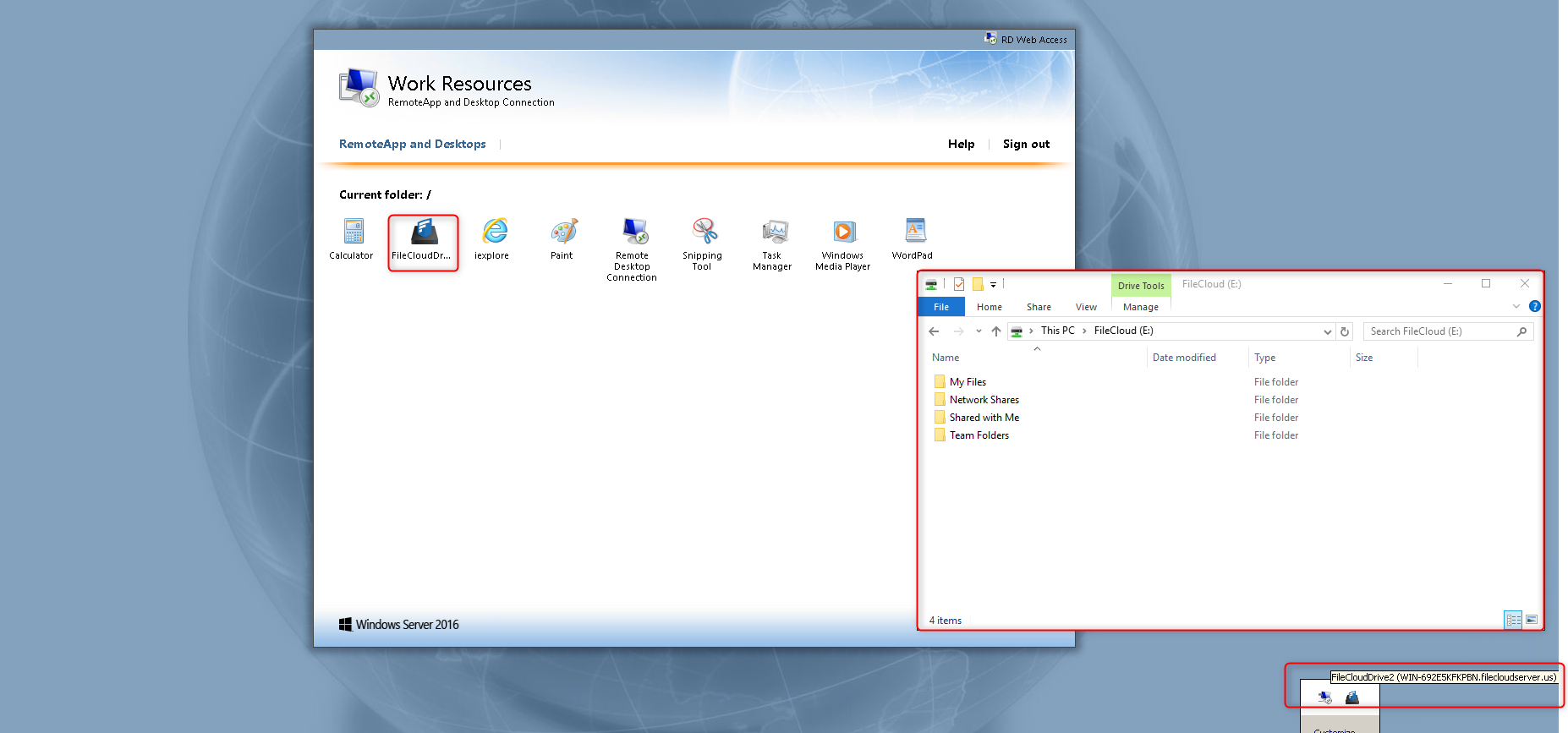
Task: Expand the Explorer ribbon chevron
Action: coord(1516,306)
